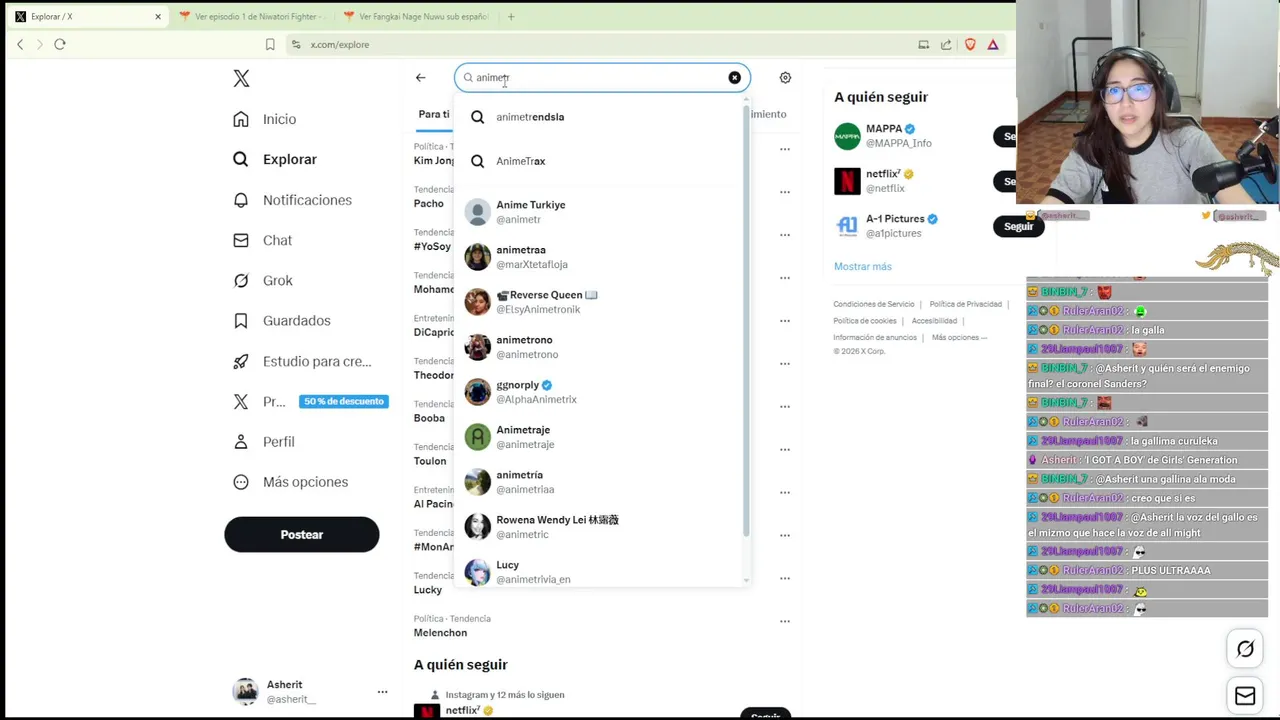Open animetrono profile result
Image resolution: width=1280 pixels, height=720 pixels.
pos(600,347)
